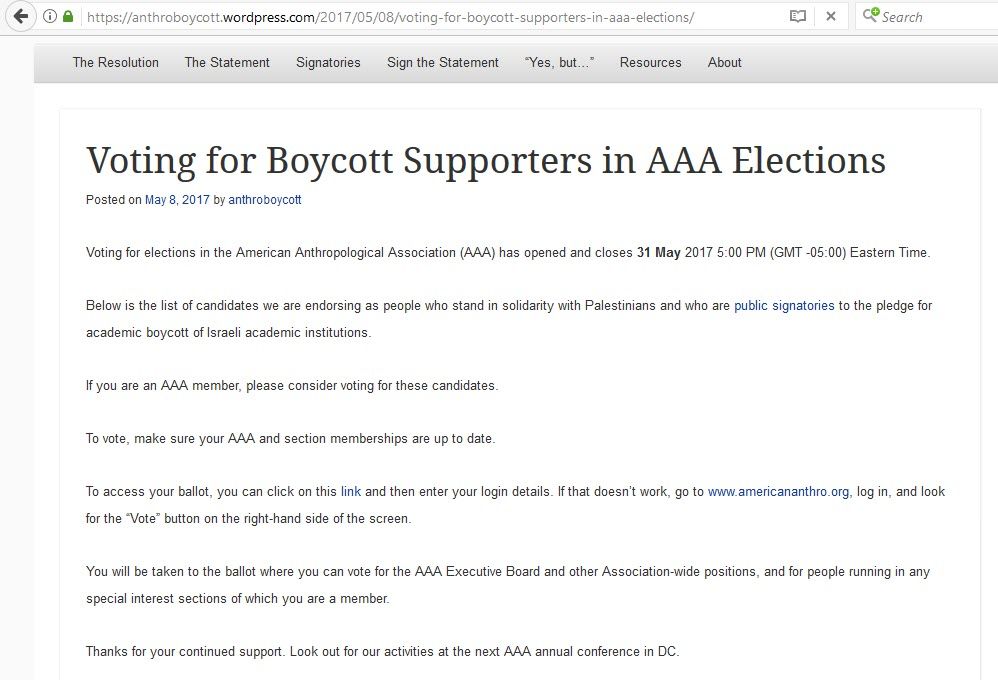Open the site information icon

pos(50,17)
